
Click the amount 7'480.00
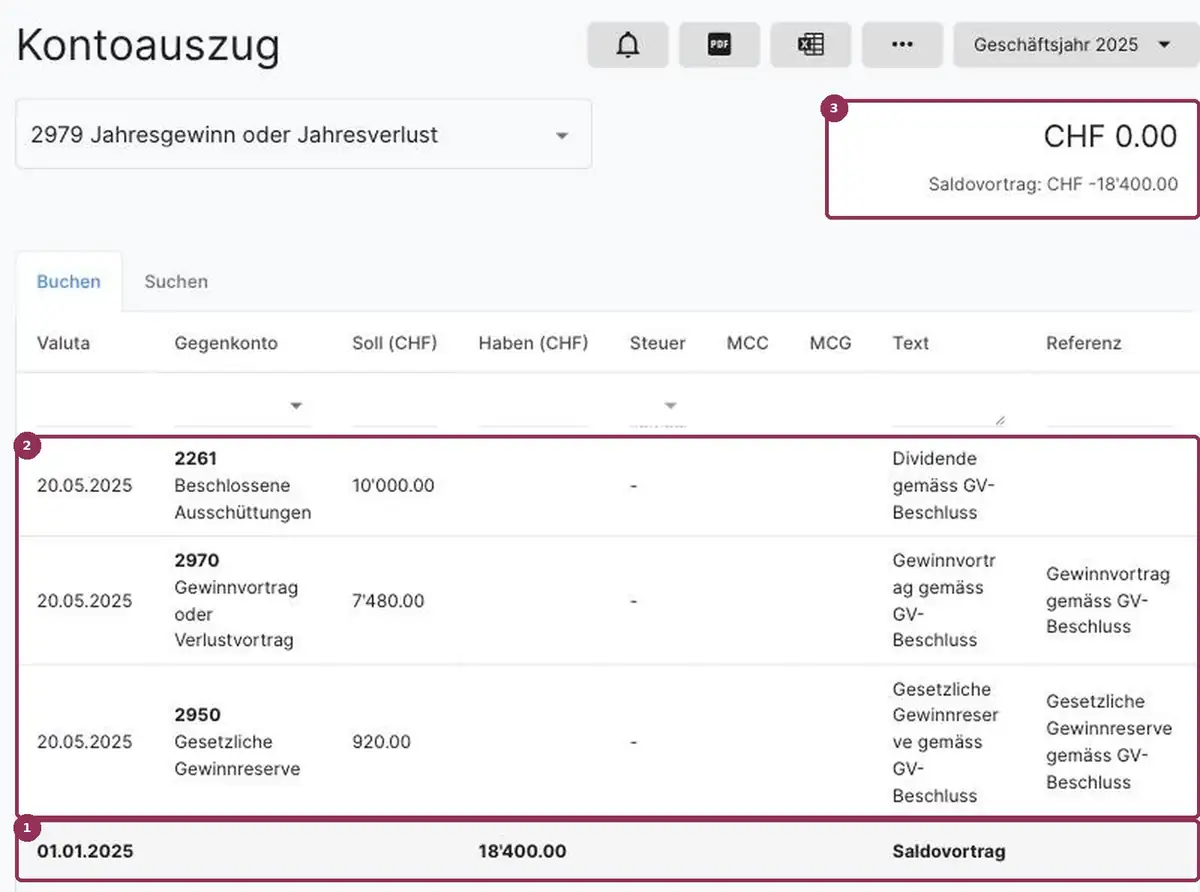(388, 601)
